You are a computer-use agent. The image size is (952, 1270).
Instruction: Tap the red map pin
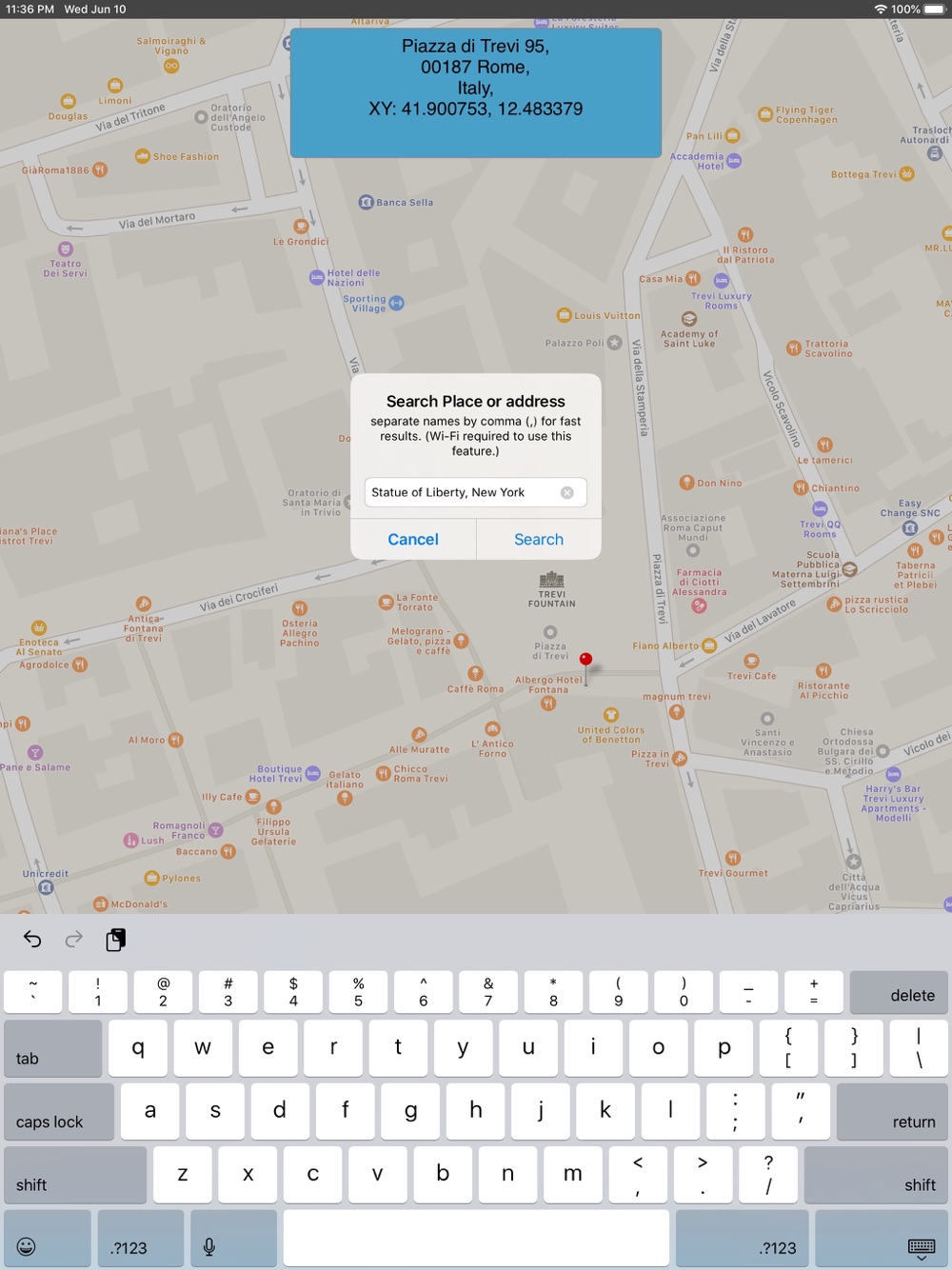coord(586,659)
